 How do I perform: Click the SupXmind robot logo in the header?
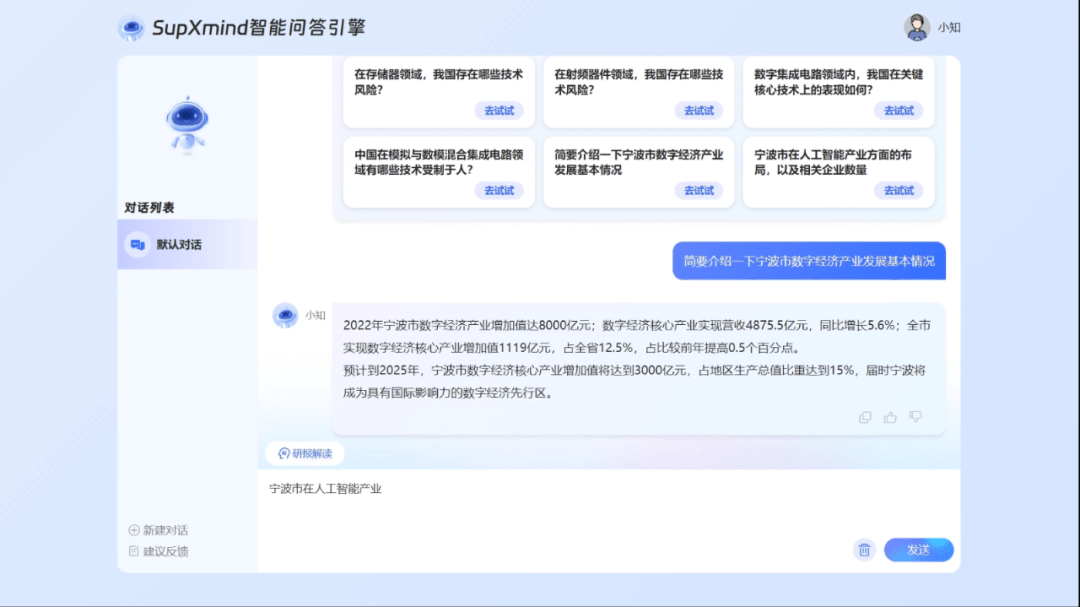pos(130,27)
